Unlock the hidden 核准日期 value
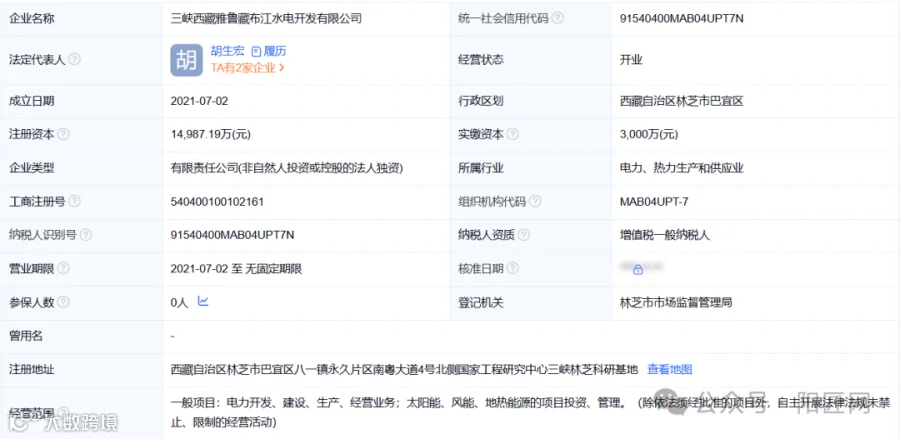 pos(638,270)
